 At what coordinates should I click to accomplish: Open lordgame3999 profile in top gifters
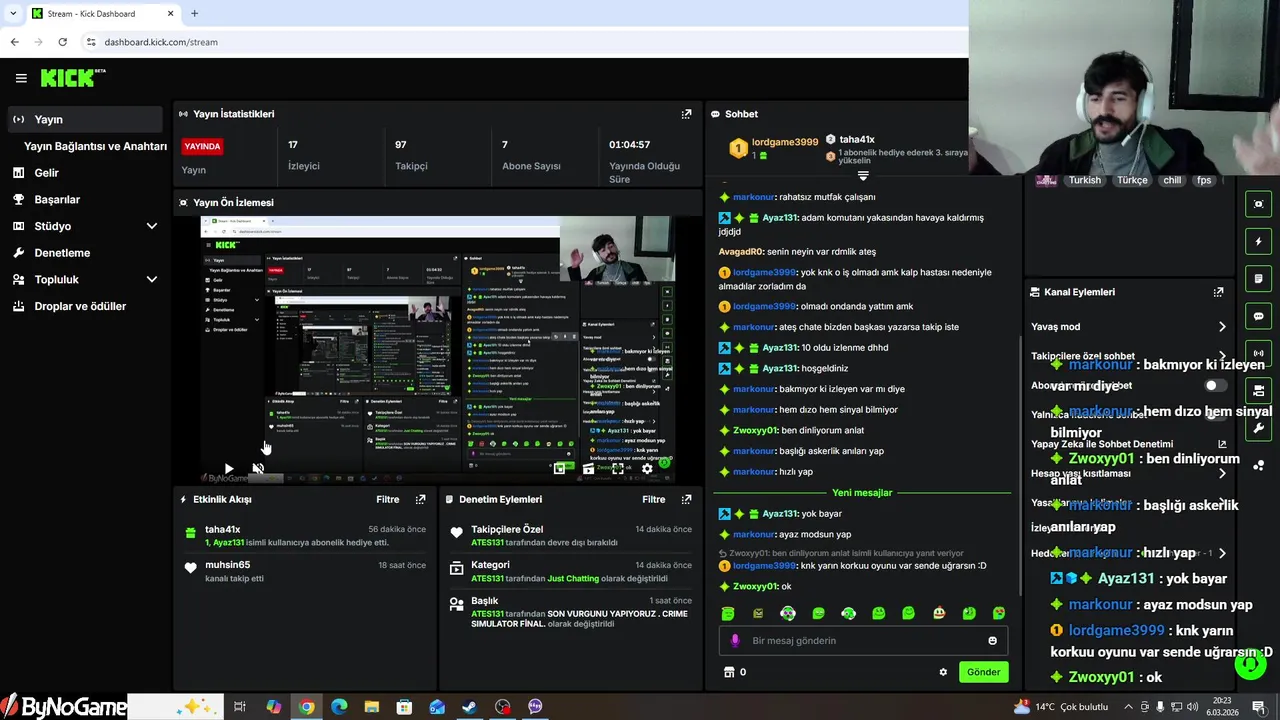point(785,142)
